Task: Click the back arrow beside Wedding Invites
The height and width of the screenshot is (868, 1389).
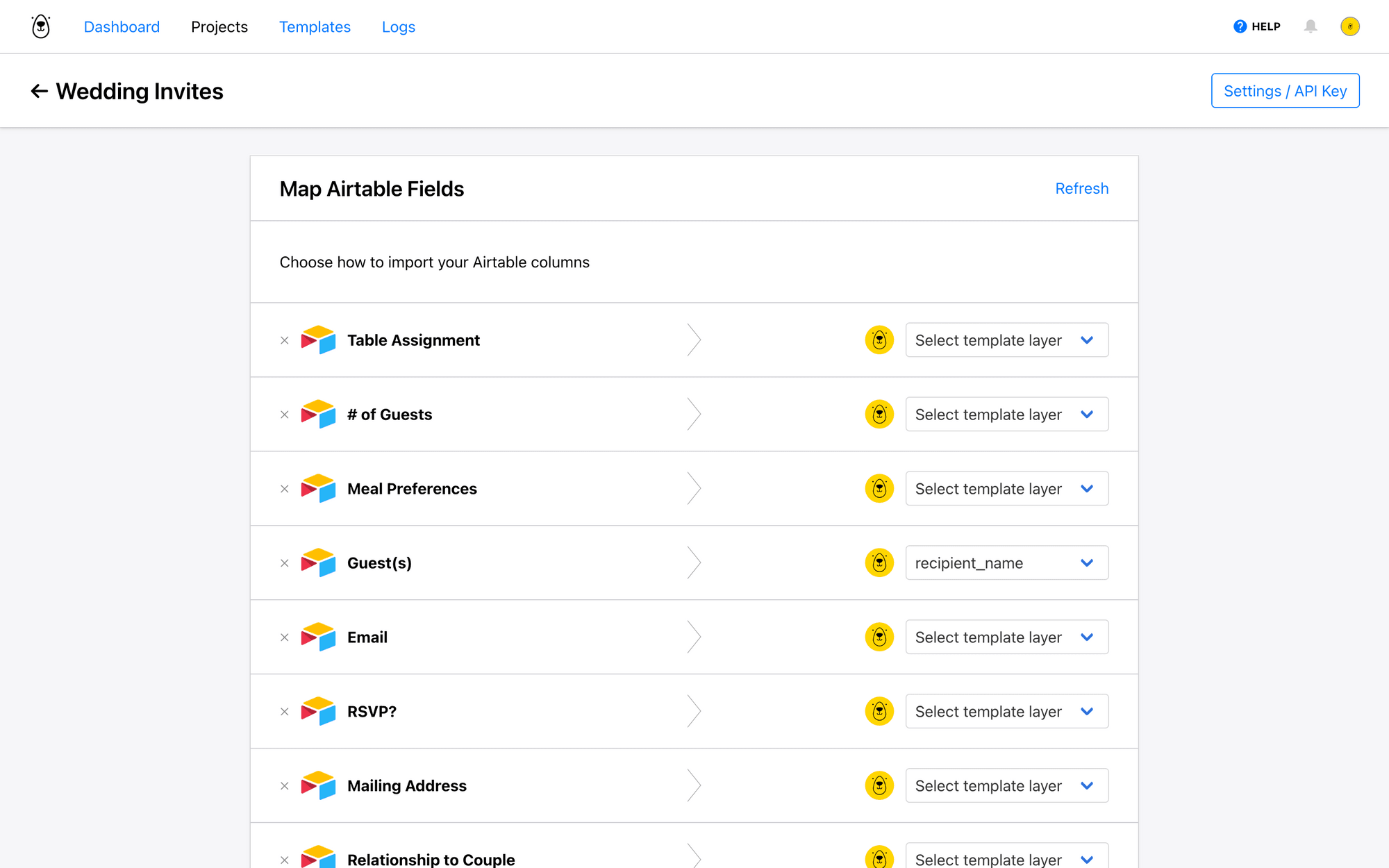Action: point(40,91)
